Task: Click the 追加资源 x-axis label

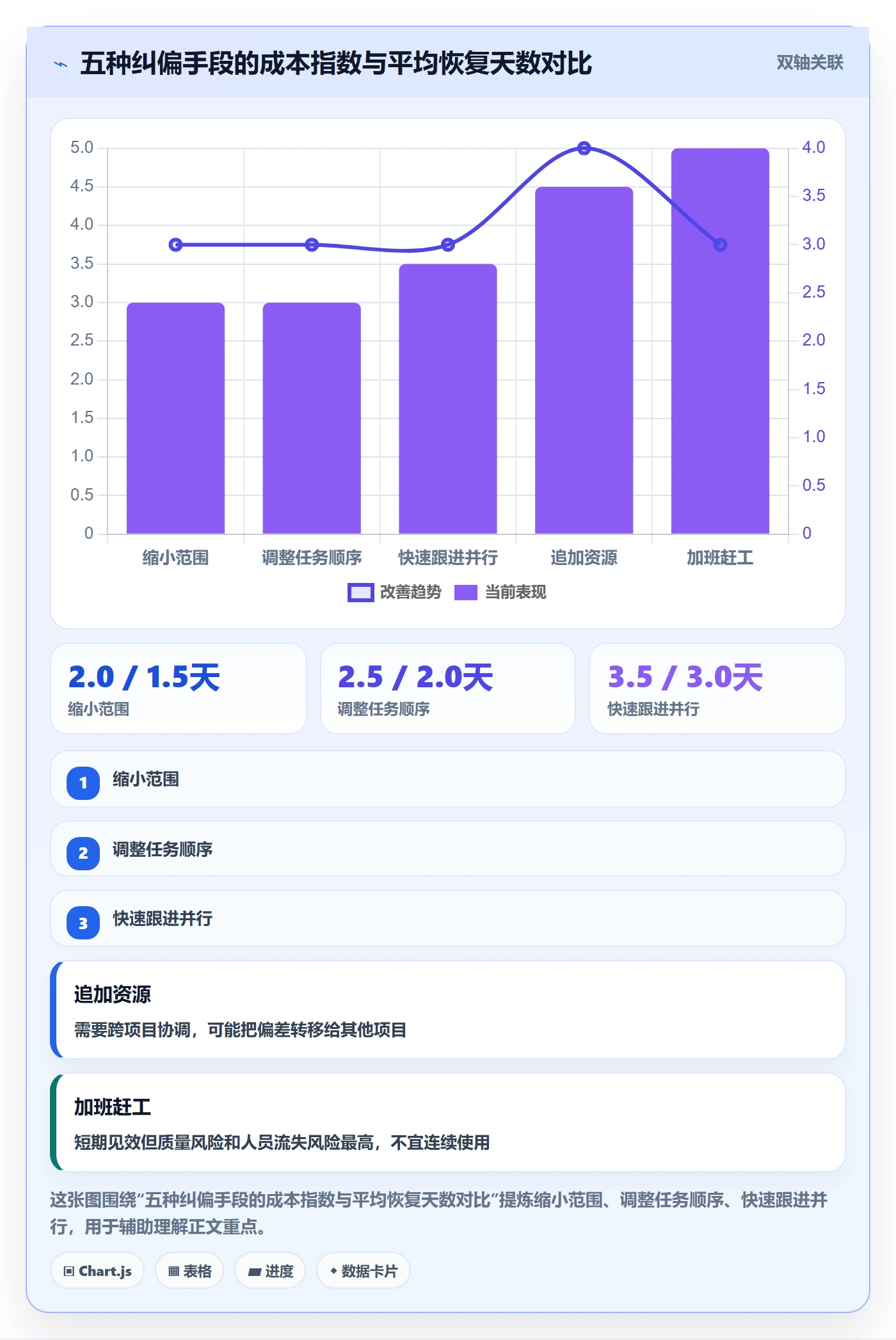Action: tap(584, 558)
